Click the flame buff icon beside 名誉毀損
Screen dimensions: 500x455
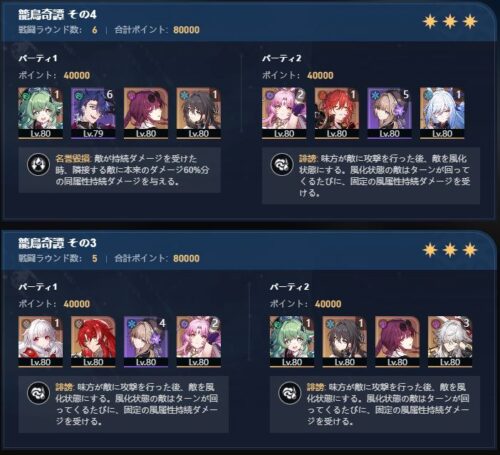38,164
